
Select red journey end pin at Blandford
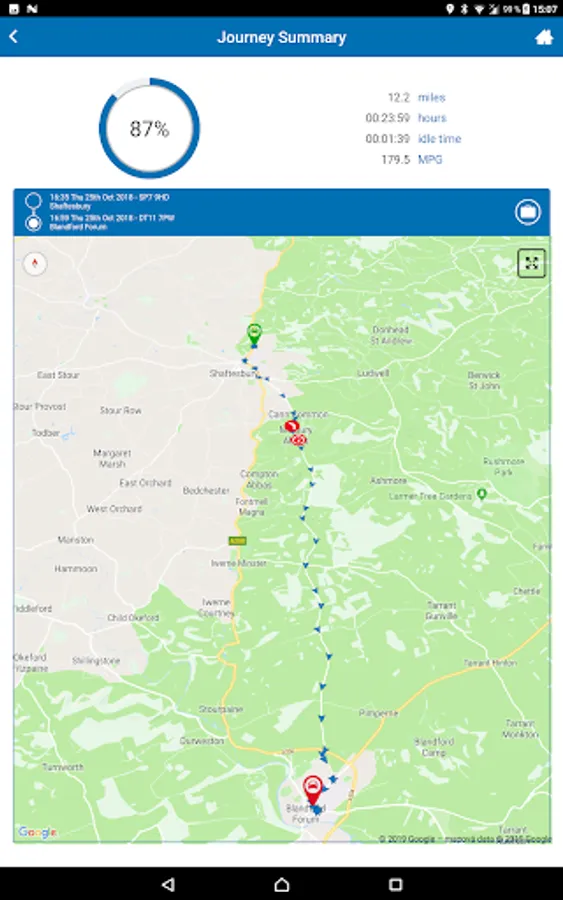click(312, 790)
